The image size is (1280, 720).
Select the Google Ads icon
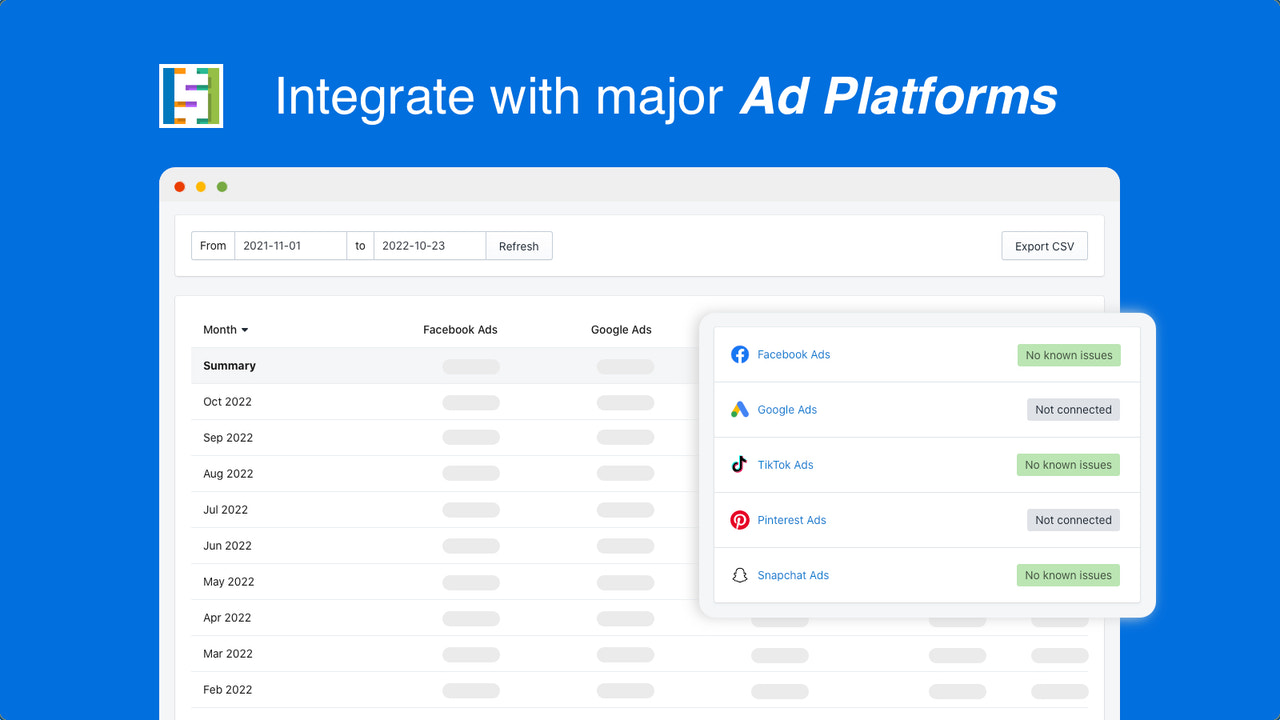point(740,409)
